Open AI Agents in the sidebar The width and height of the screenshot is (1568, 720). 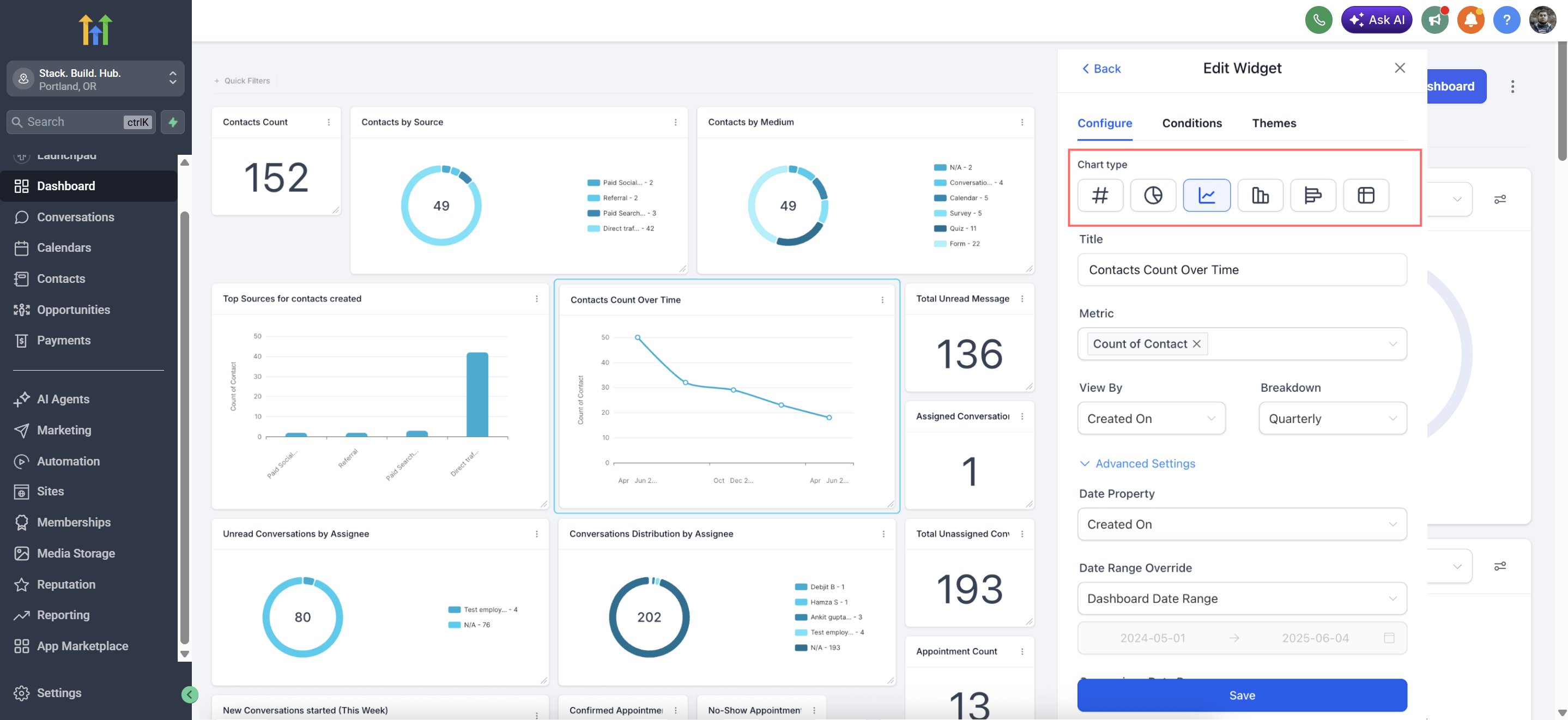point(89,400)
